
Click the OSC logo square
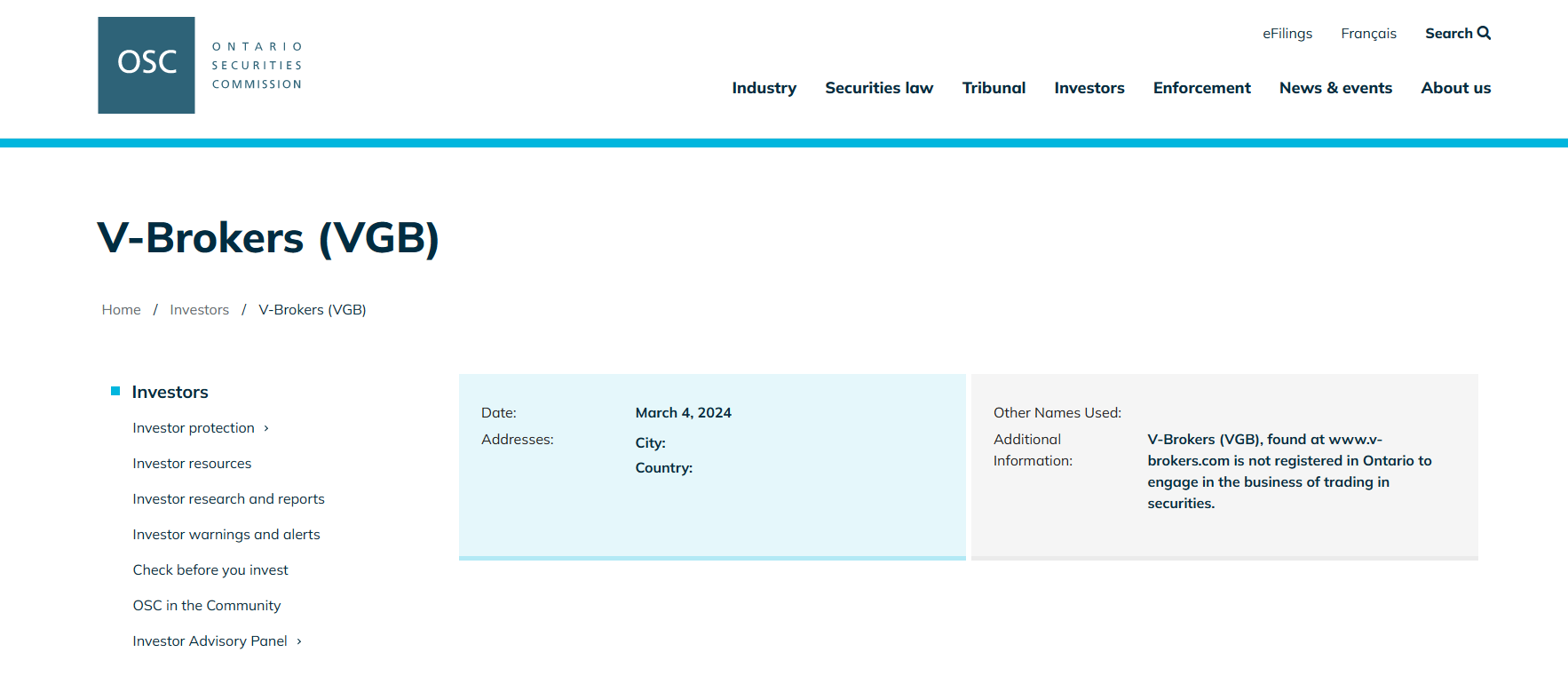[x=147, y=65]
